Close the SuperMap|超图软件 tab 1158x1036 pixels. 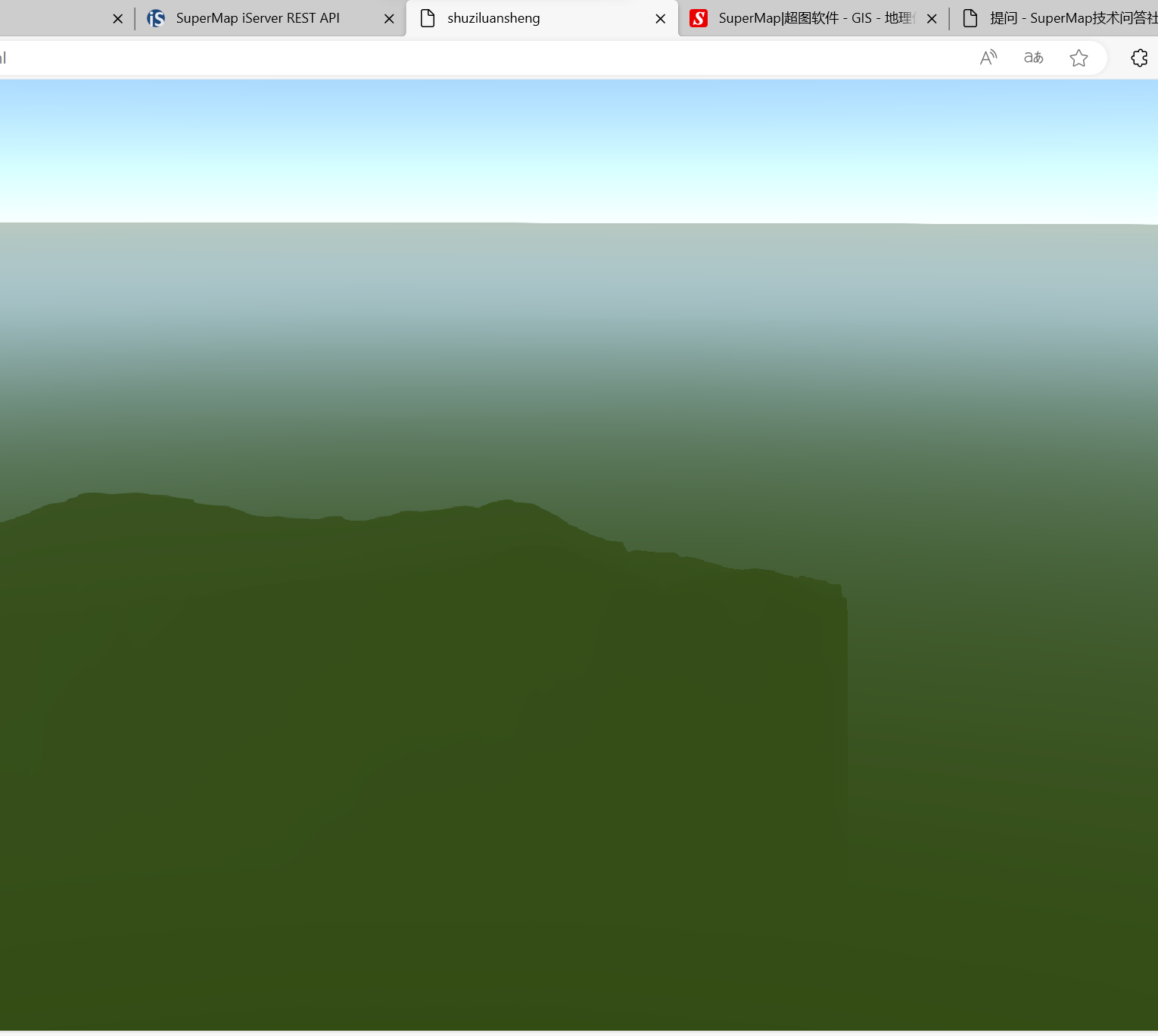pos(932,19)
